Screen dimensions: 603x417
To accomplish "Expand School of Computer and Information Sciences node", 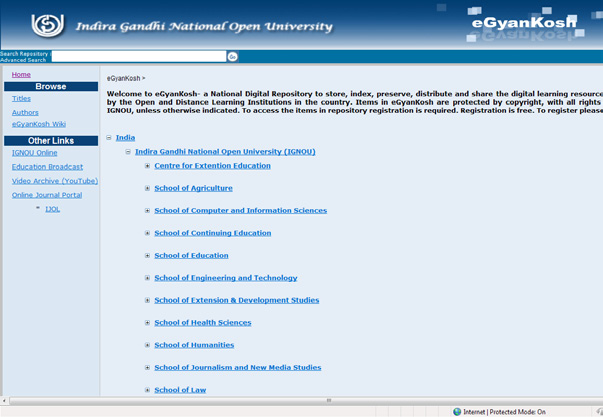I will (147, 210).
